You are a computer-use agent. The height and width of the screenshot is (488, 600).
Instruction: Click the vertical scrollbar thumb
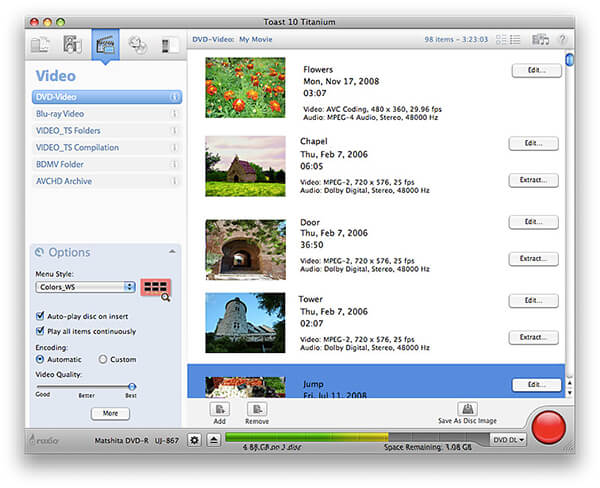(x=569, y=60)
